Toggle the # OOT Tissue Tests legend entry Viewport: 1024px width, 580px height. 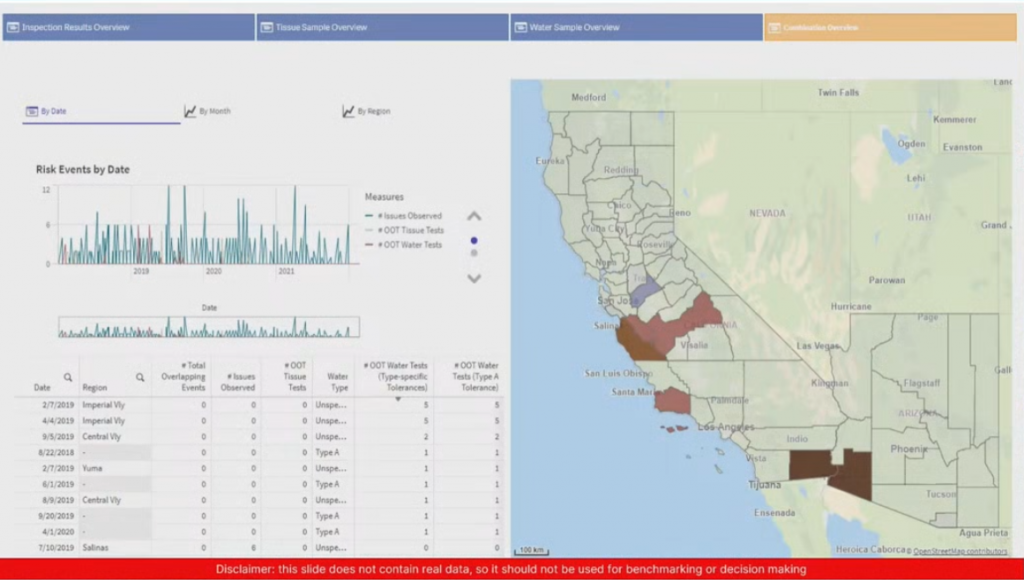(404, 230)
